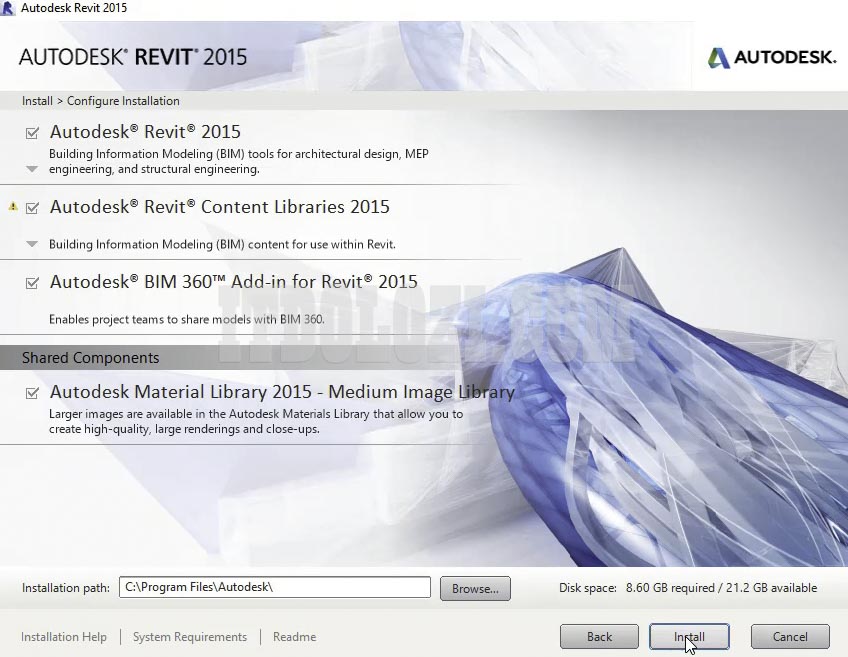The height and width of the screenshot is (657, 848).
Task: Click inside the installation path field
Action: click(x=275, y=587)
